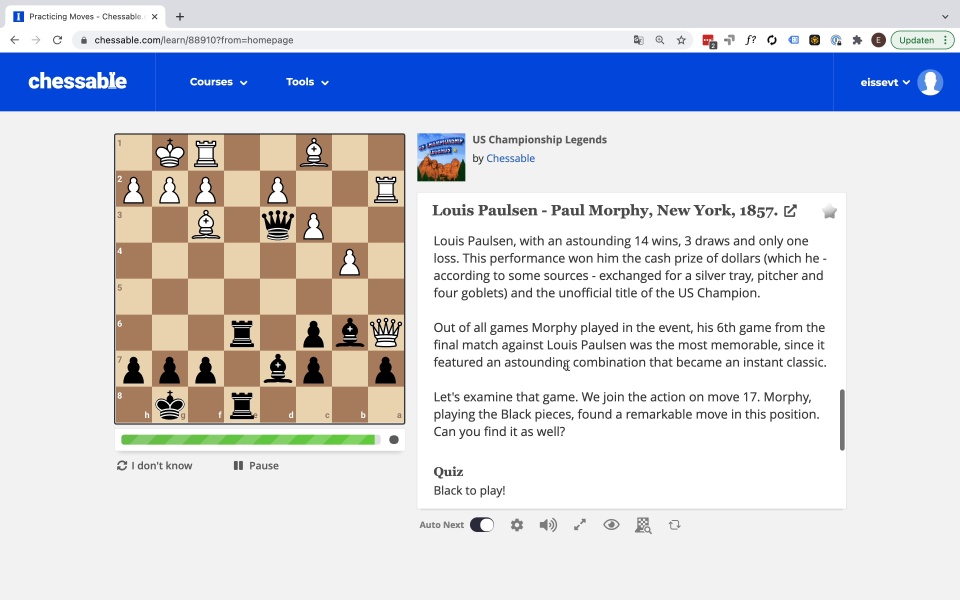Open the game via the external link icon

click(x=790, y=211)
